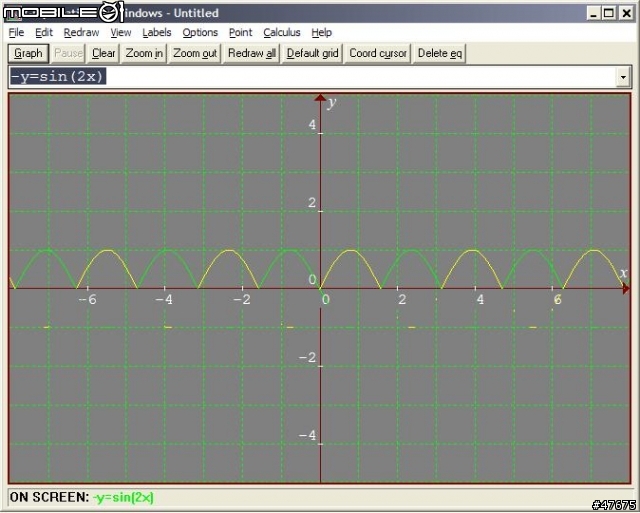Viewport: 640px width, 513px height.
Task: Open the Help menu
Action: coord(321,32)
